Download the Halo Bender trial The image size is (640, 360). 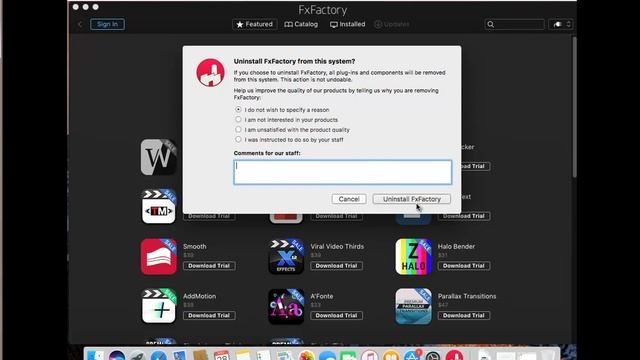coord(464,266)
